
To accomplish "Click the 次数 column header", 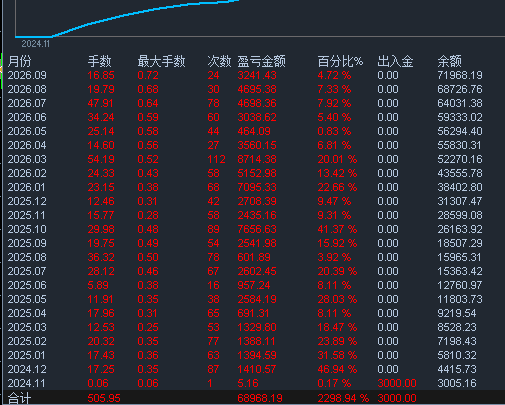I will tap(219, 61).
